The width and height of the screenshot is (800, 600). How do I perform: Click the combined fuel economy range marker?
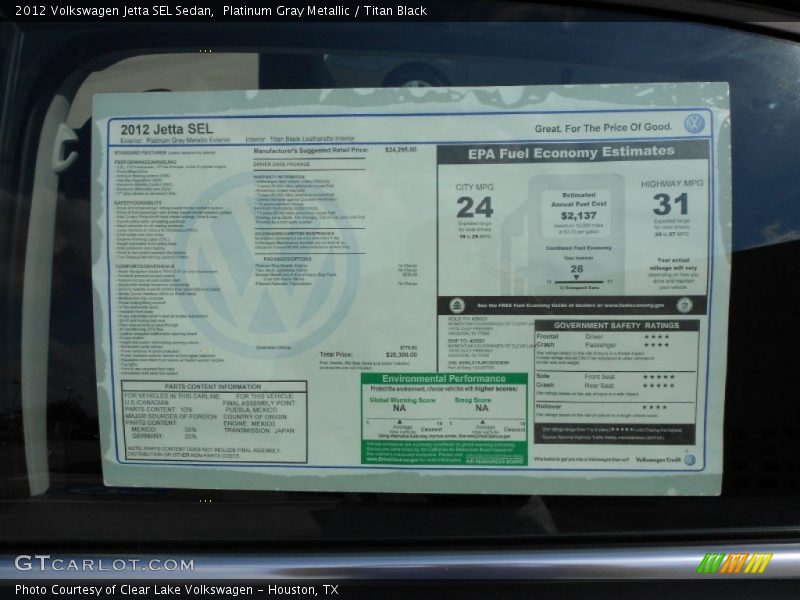tap(577, 278)
